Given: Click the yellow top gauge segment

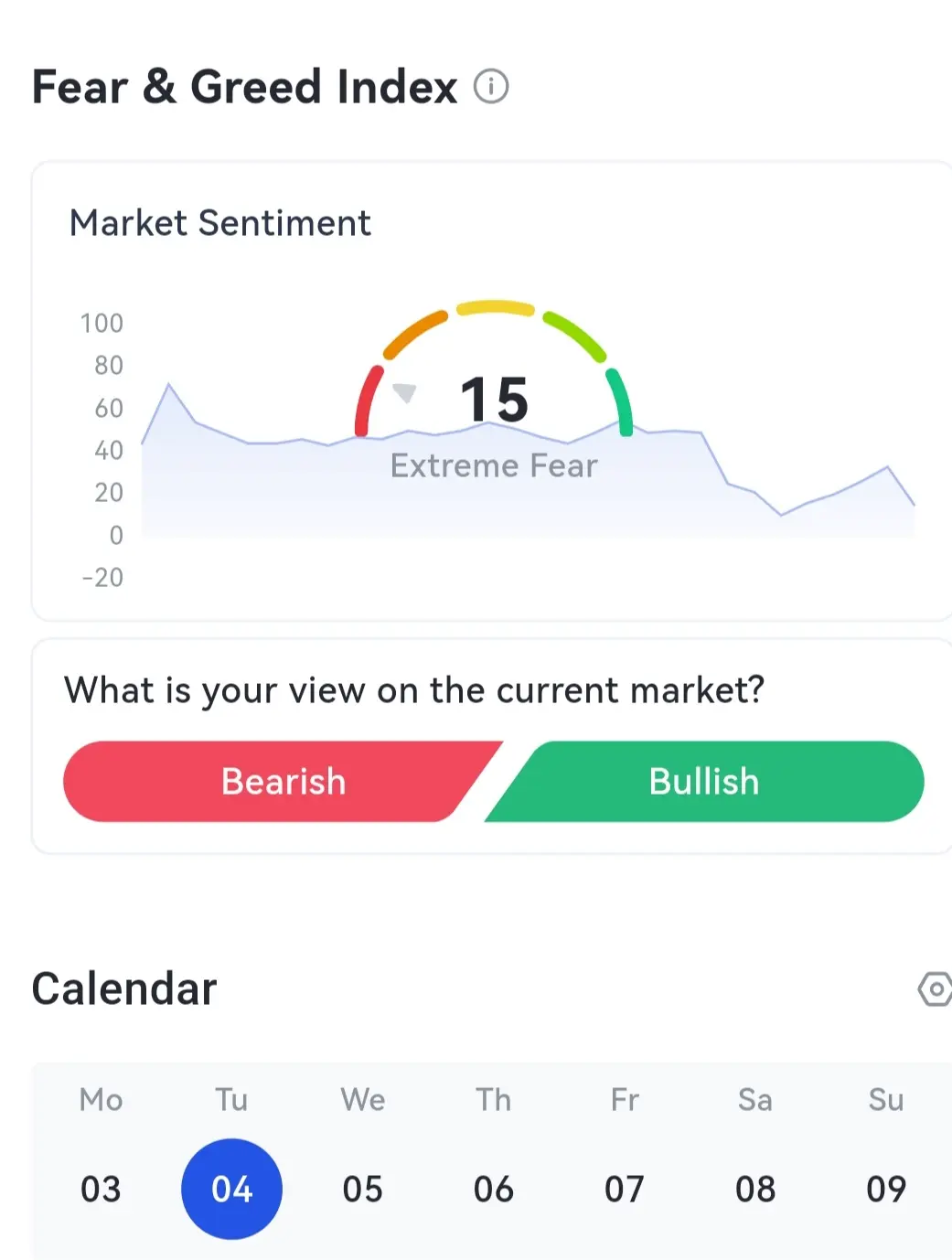Looking at the screenshot, I should (x=495, y=307).
